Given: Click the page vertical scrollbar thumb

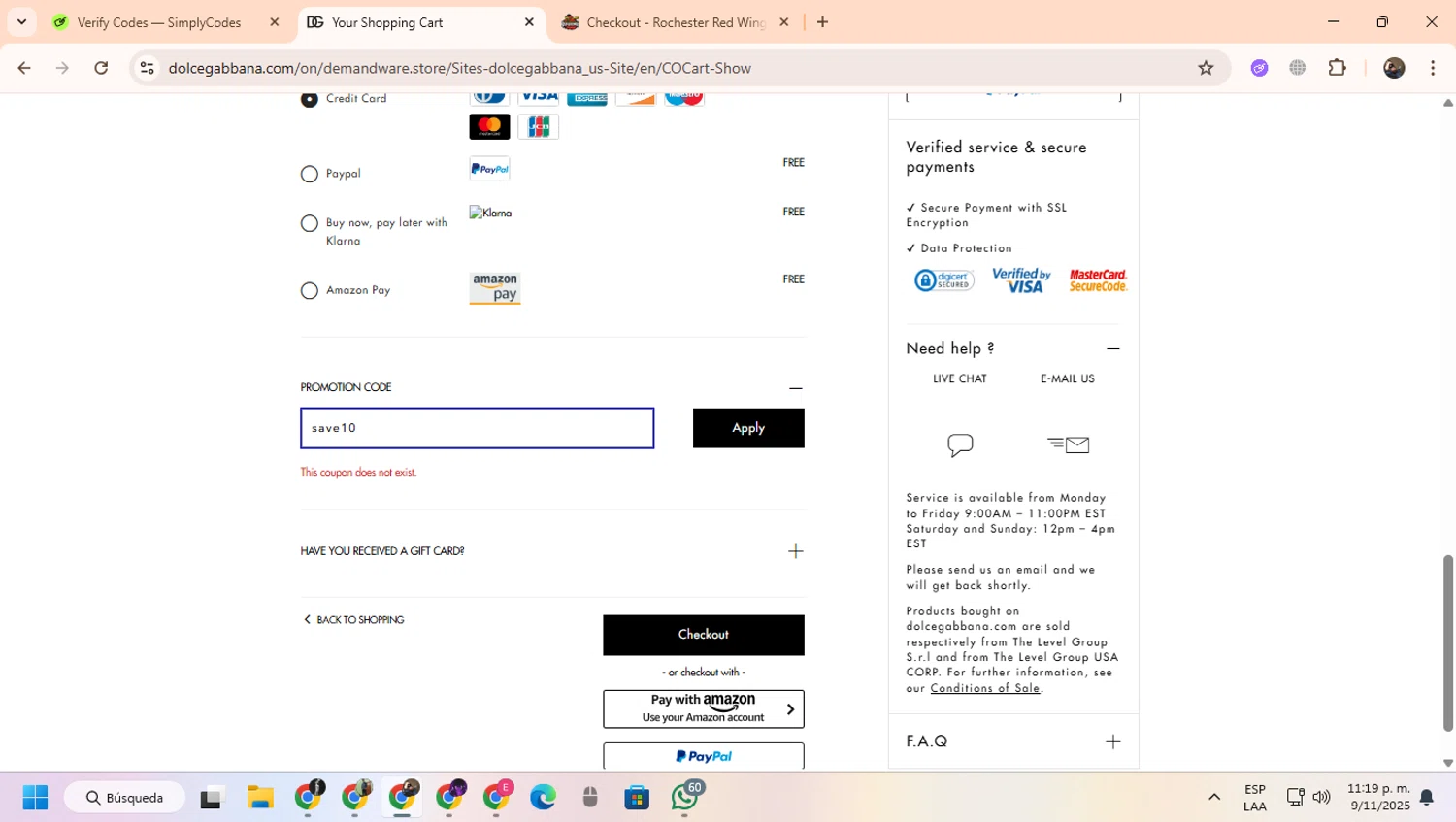Looking at the screenshot, I should click(x=1448, y=642).
